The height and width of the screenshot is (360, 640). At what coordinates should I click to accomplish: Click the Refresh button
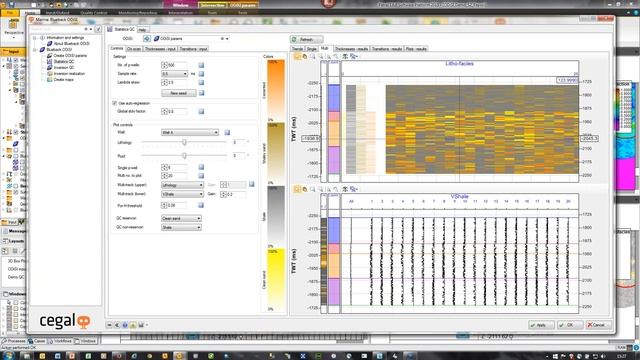pos(307,40)
